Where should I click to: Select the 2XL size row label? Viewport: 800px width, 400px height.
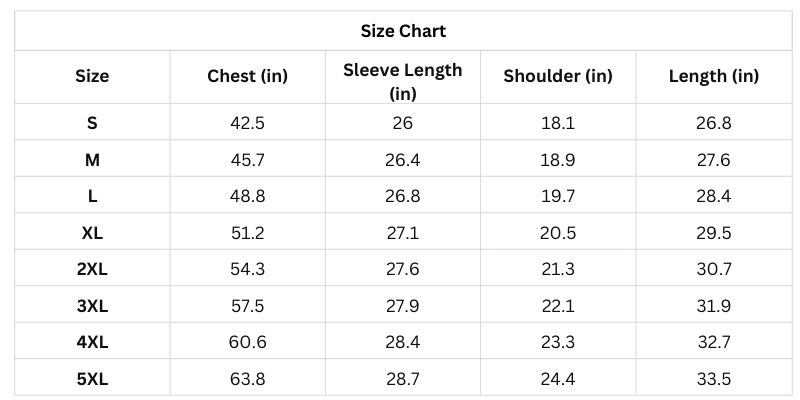[92, 270]
